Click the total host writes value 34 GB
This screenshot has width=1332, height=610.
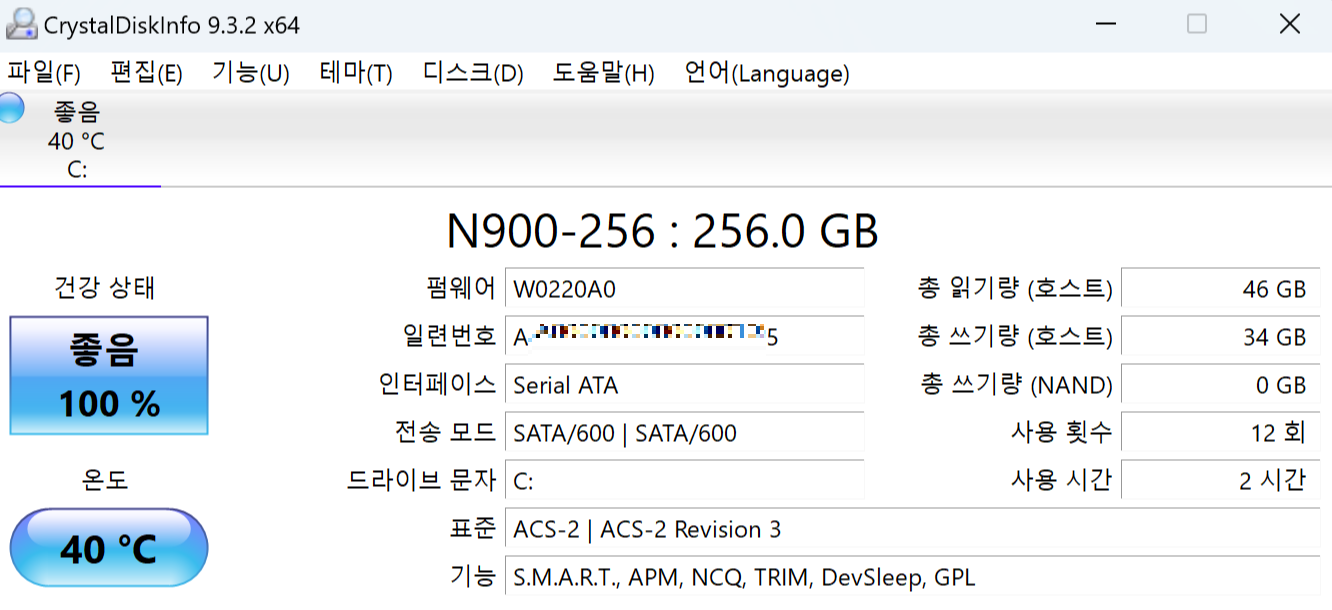pyautogui.click(x=1220, y=337)
